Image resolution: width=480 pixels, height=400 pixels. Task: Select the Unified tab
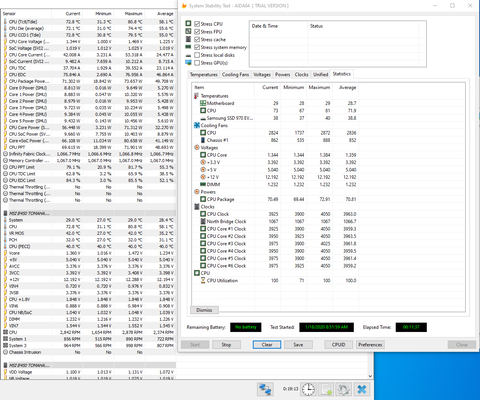[321, 75]
